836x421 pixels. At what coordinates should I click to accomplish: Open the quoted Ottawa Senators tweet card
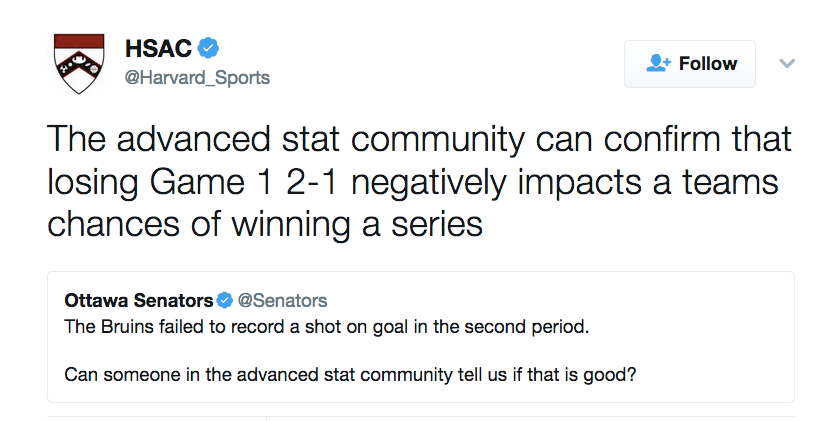point(421,337)
